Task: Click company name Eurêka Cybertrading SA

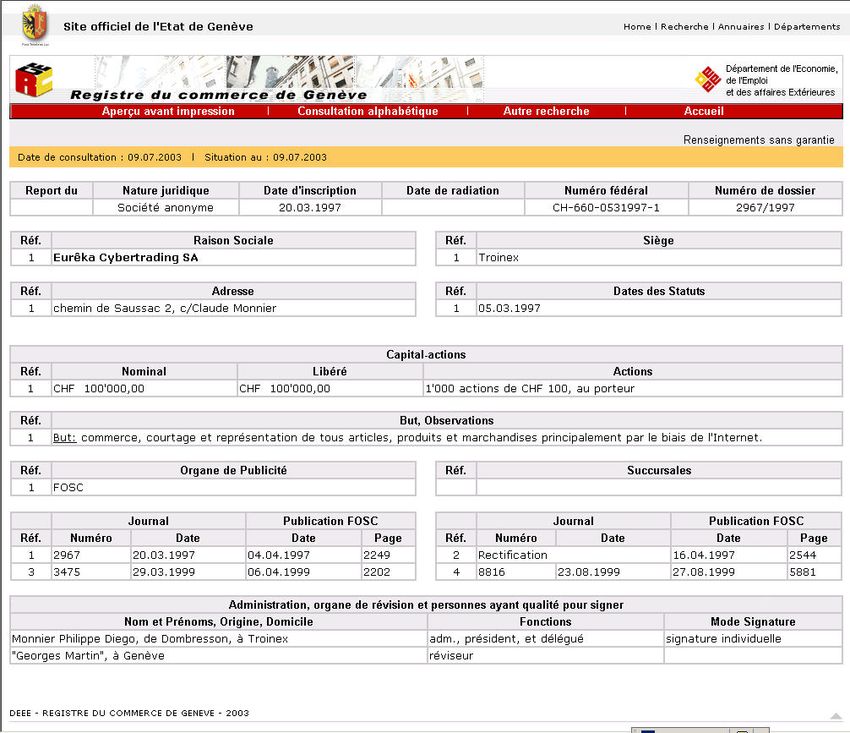Action: [126, 258]
